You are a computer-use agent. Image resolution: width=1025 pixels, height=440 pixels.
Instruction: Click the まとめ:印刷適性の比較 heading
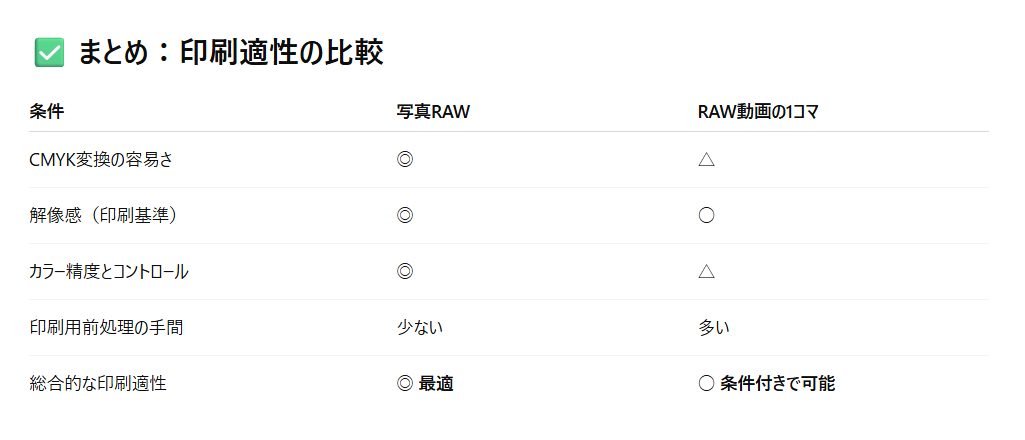coord(231,52)
